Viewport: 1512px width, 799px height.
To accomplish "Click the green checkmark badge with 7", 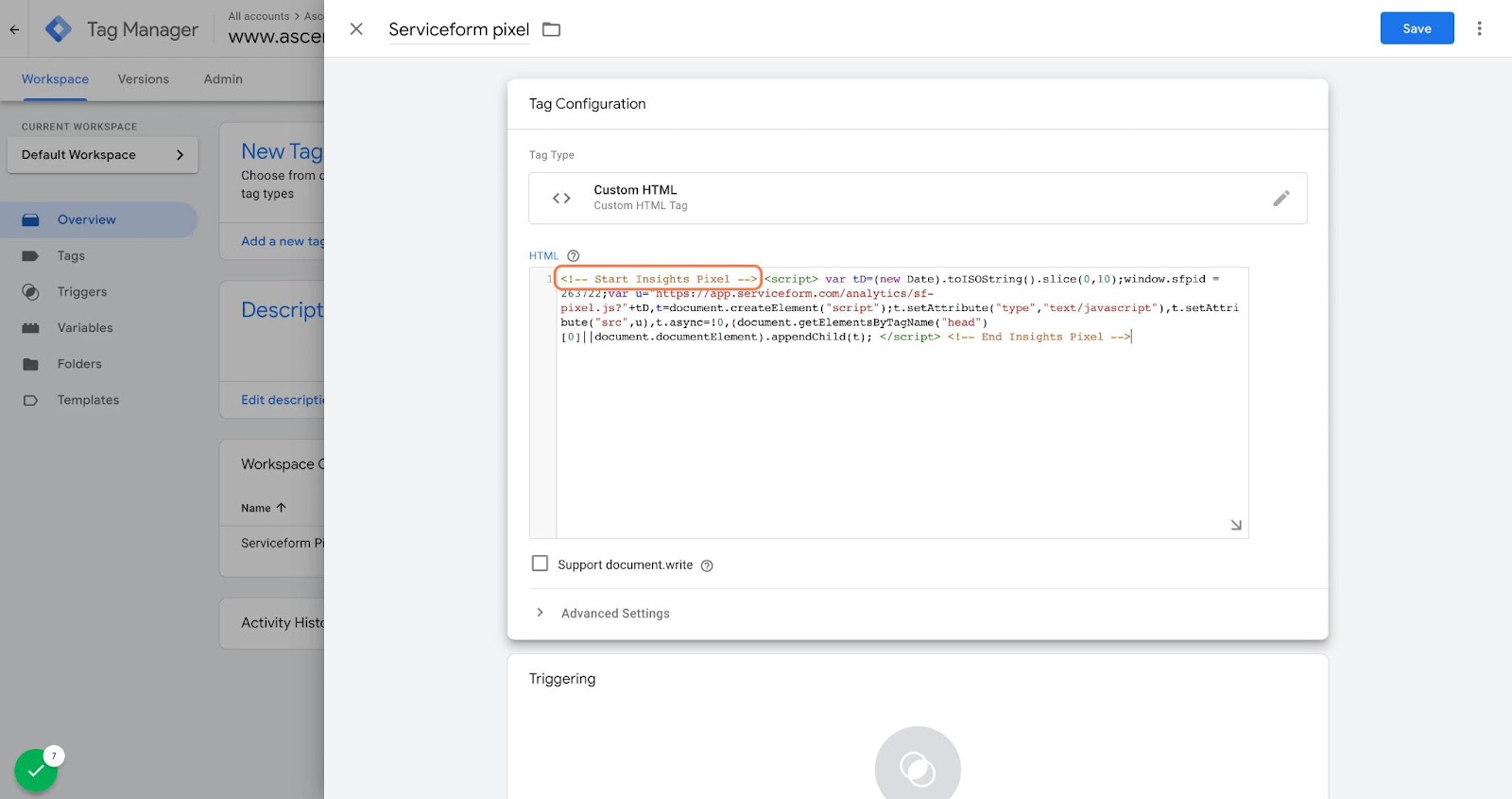I will (36, 771).
